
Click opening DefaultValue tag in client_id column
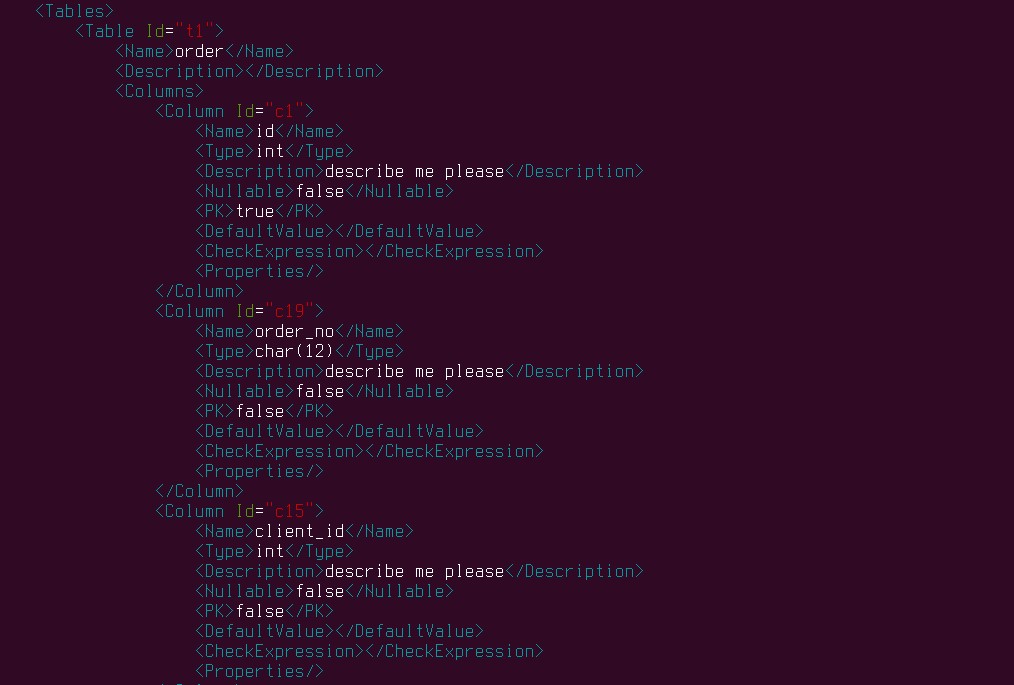click(x=264, y=631)
